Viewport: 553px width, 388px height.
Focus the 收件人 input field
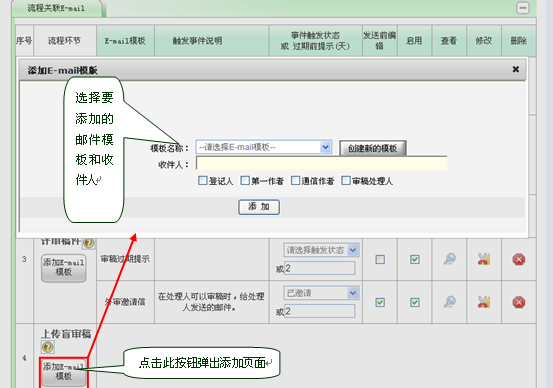click(321, 163)
